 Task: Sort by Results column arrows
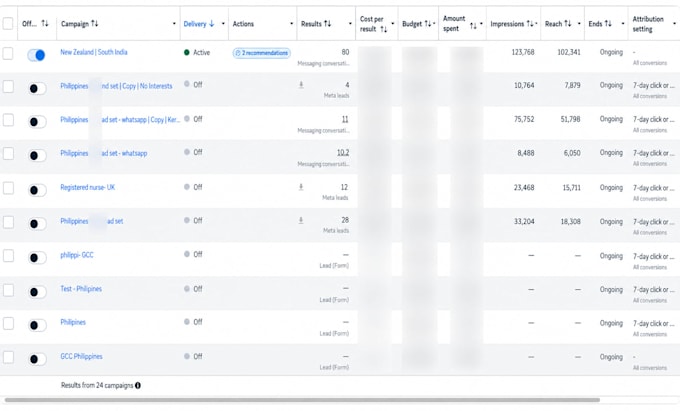[x=327, y=23]
